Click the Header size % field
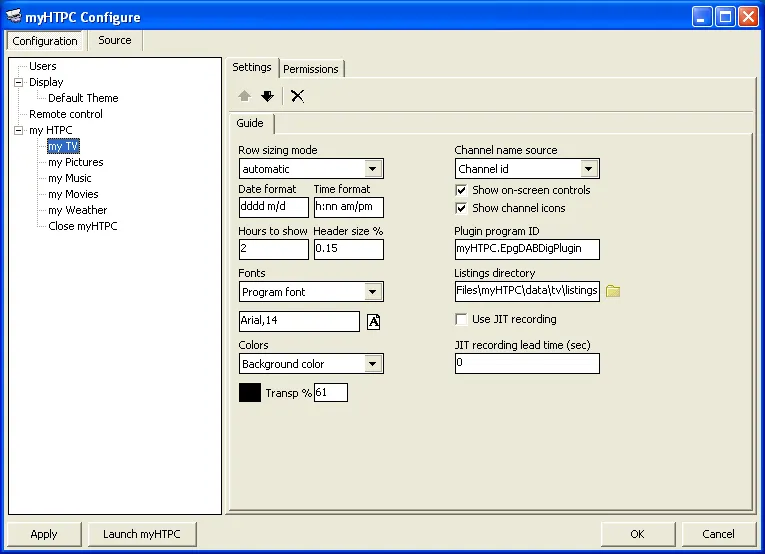Viewport: 765px width, 554px height. coord(349,249)
